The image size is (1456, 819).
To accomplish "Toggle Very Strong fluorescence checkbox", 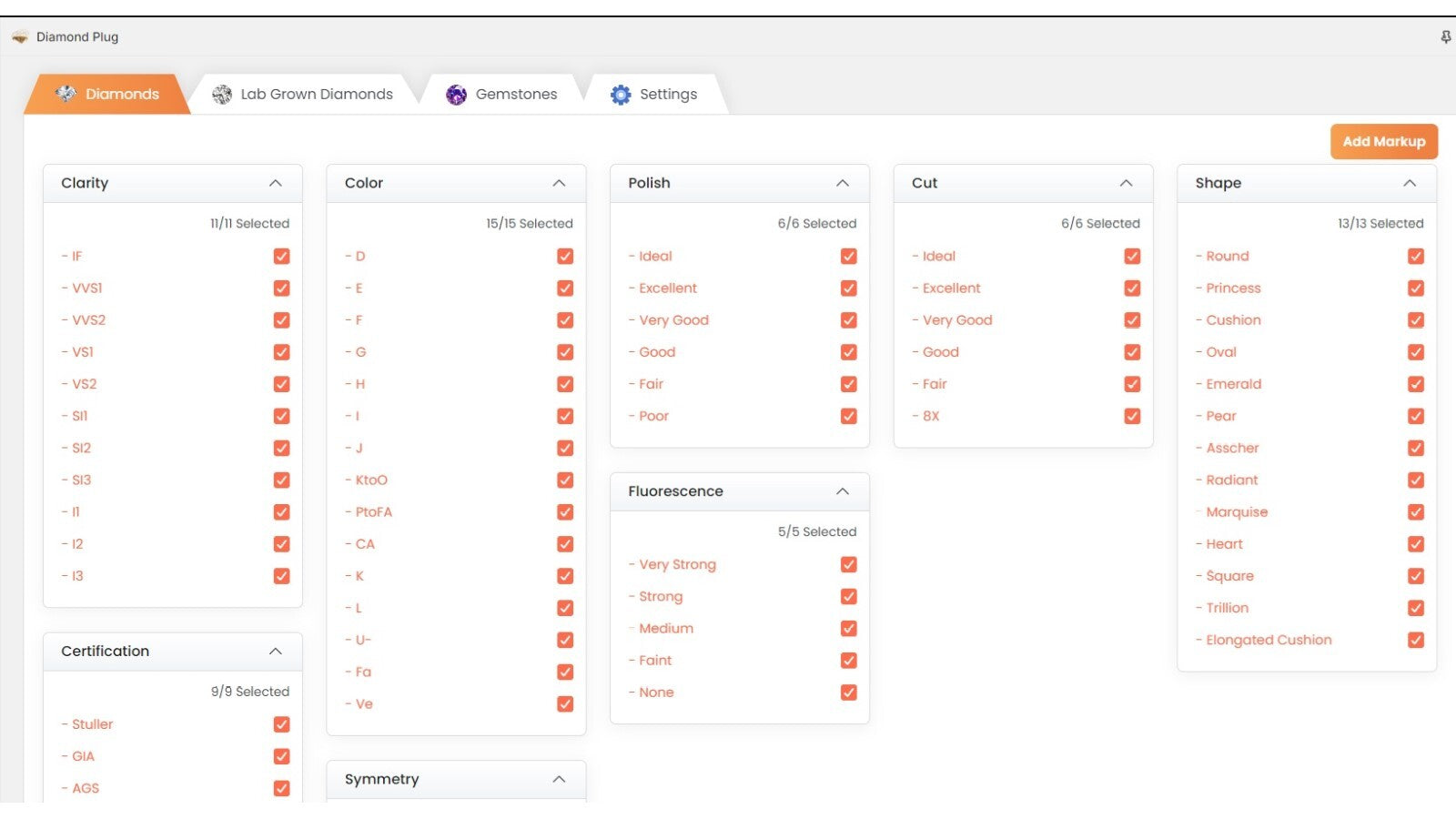I will (x=849, y=565).
